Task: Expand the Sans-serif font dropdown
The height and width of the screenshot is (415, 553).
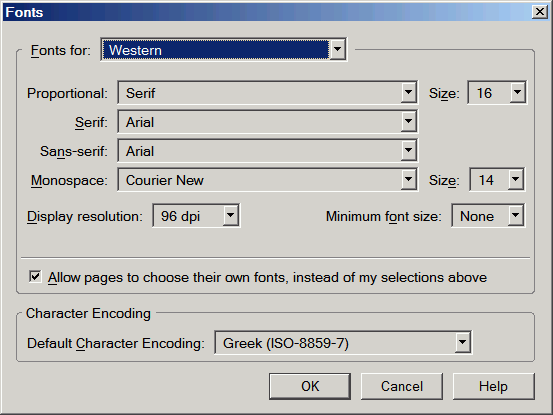Action: tap(268, 151)
